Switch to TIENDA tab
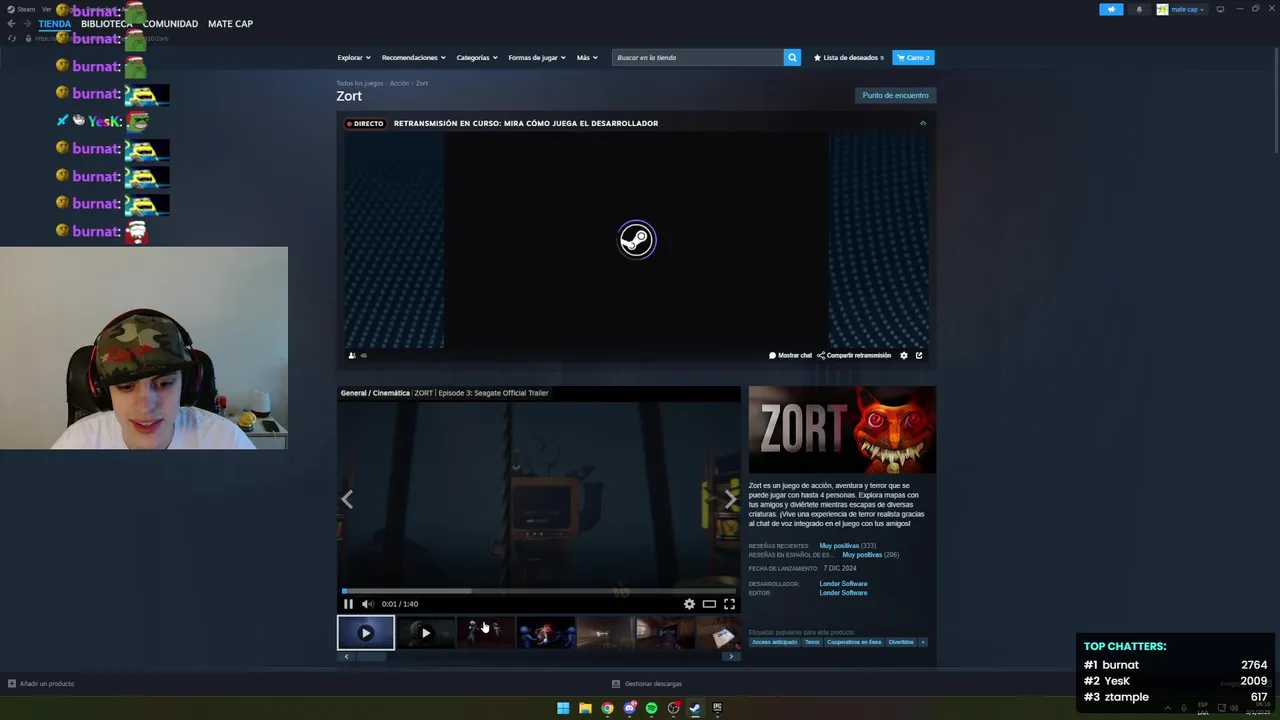 [x=55, y=24]
